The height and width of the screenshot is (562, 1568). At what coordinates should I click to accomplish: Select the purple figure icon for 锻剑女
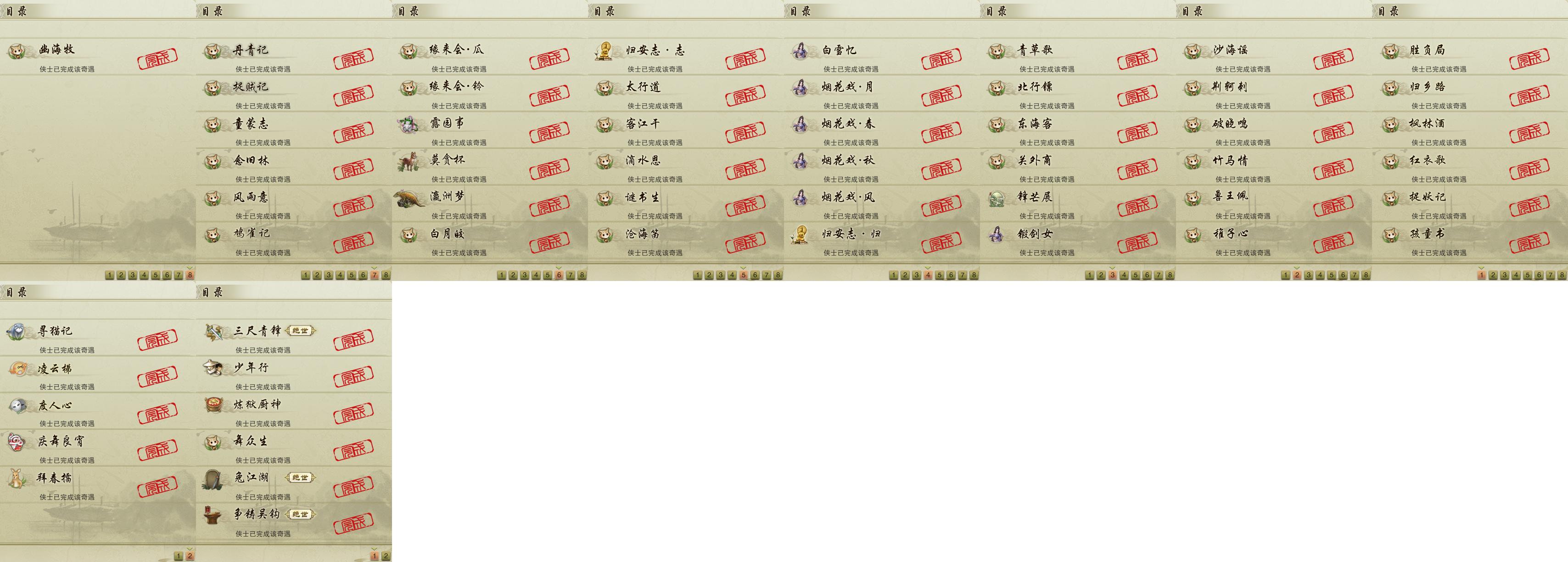[997, 235]
